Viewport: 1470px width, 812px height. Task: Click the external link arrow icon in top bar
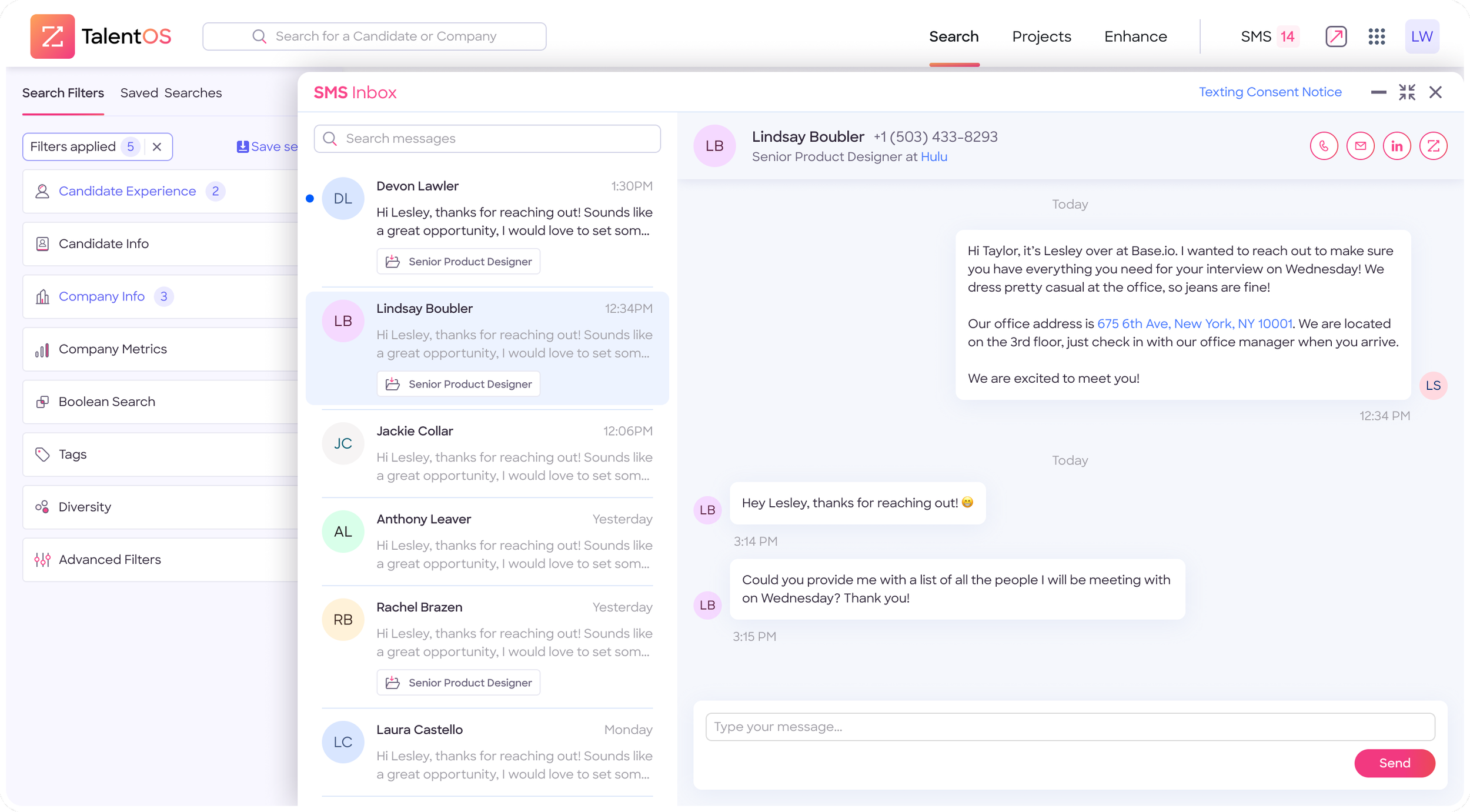pyautogui.click(x=1336, y=36)
